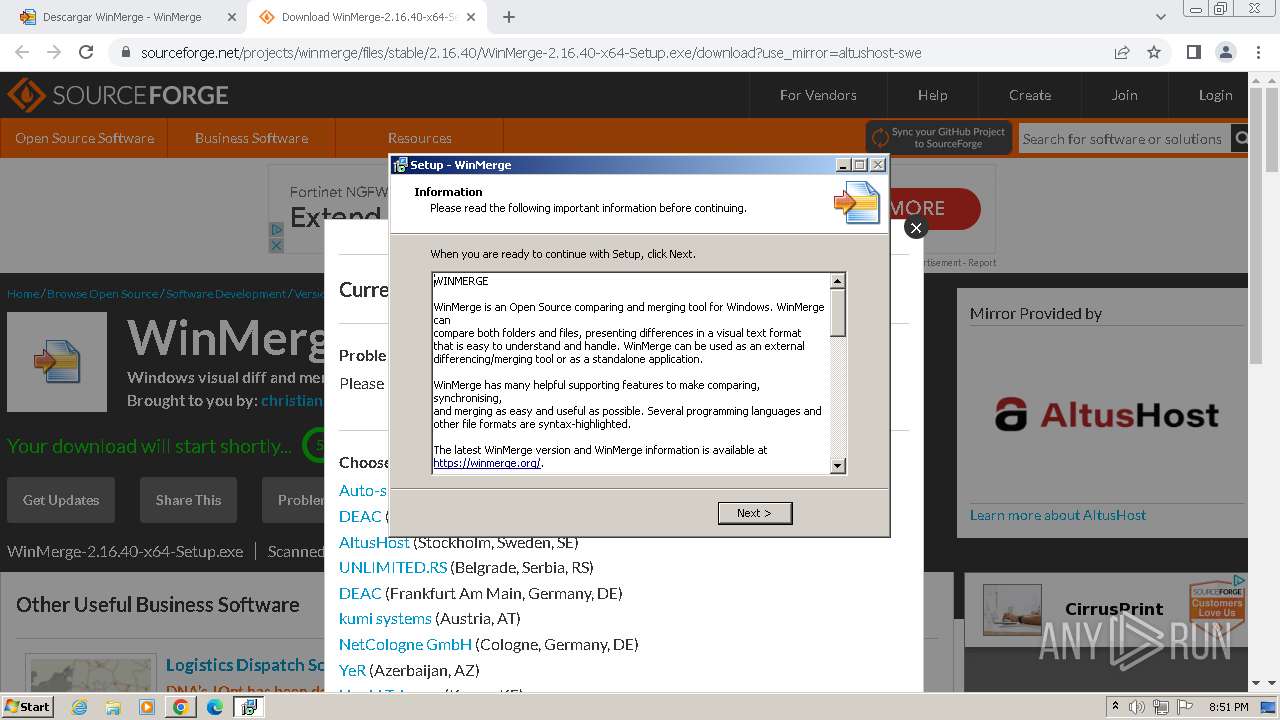Image resolution: width=1280 pixels, height=720 pixels.
Task: Bookmark this page with the star icon
Action: tap(1154, 52)
